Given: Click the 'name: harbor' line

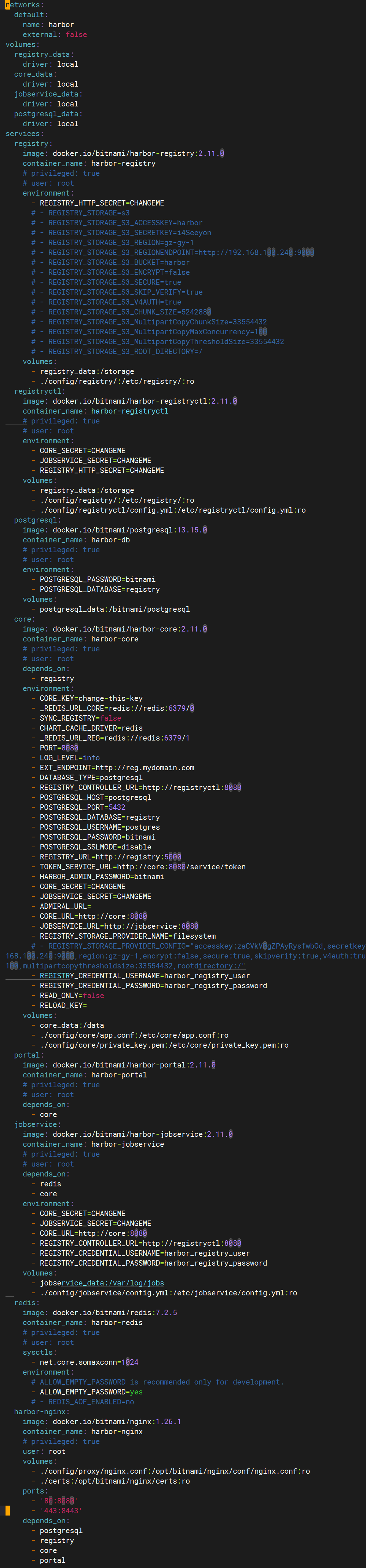Looking at the screenshot, I should click(48, 25).
